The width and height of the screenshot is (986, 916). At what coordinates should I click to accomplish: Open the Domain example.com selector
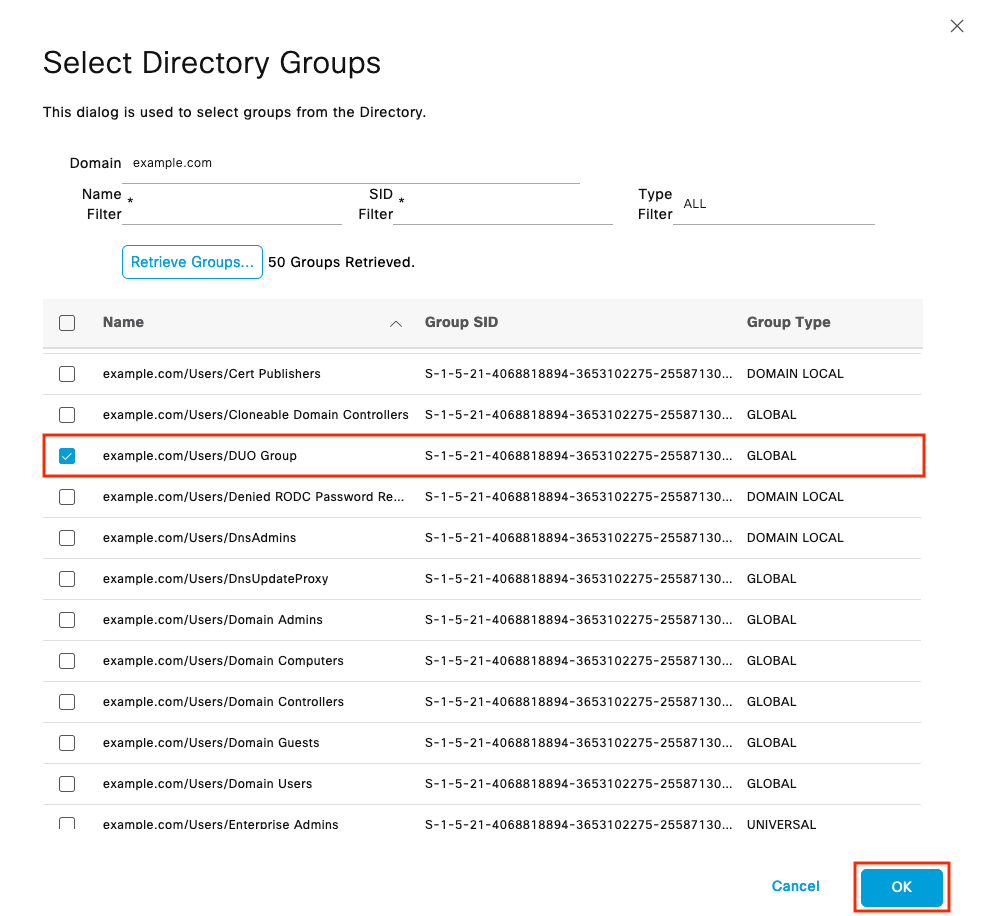click(x=350, y=163)
